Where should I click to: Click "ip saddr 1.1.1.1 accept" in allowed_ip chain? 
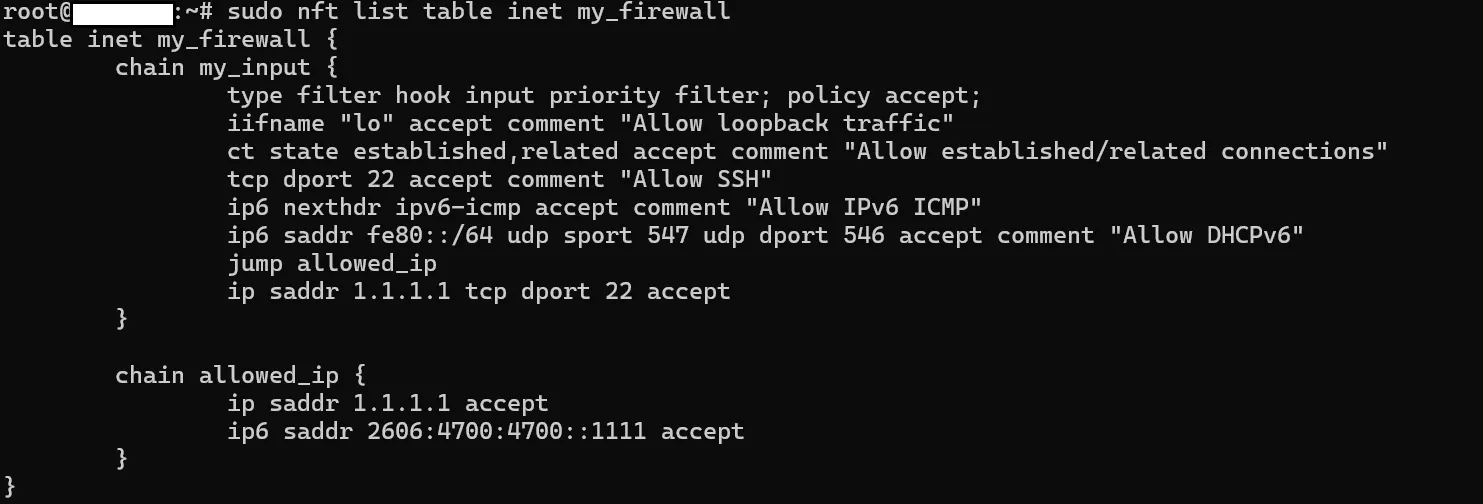pyautogui.click(x=388, y=404)
